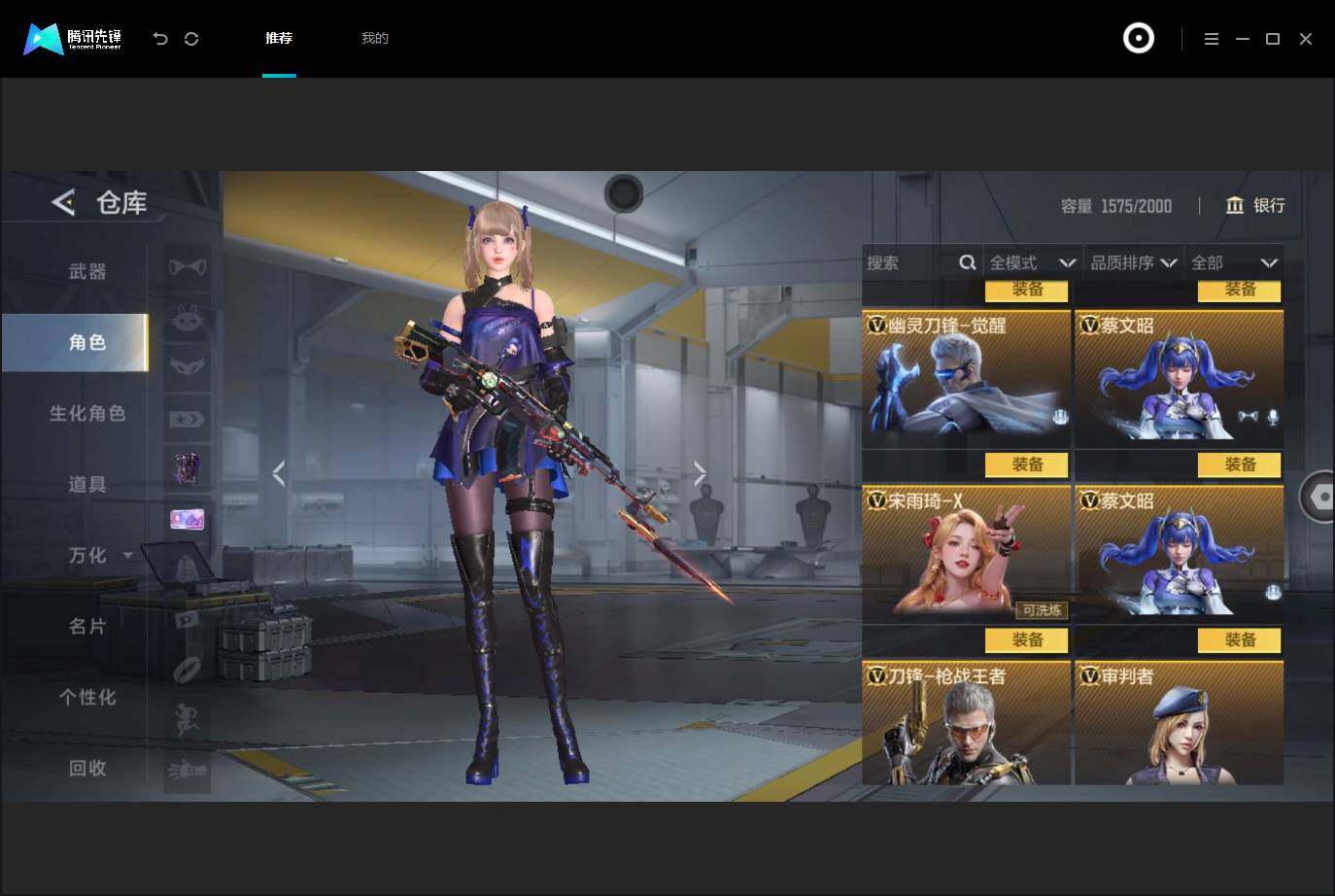Click 装备 below the 幽灵刀锋-觉醒 card

pyautogui.click(x=1027, y=465)
